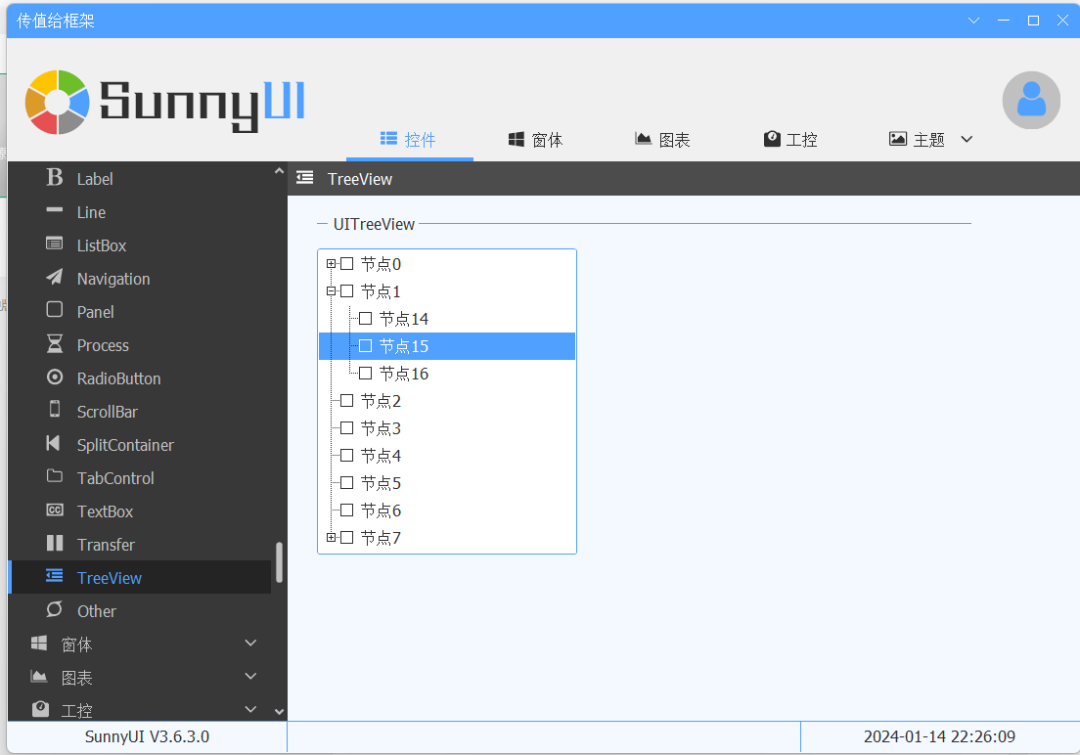
Task: Click the TabControl folder icon
Action: (x=55, y=477)
